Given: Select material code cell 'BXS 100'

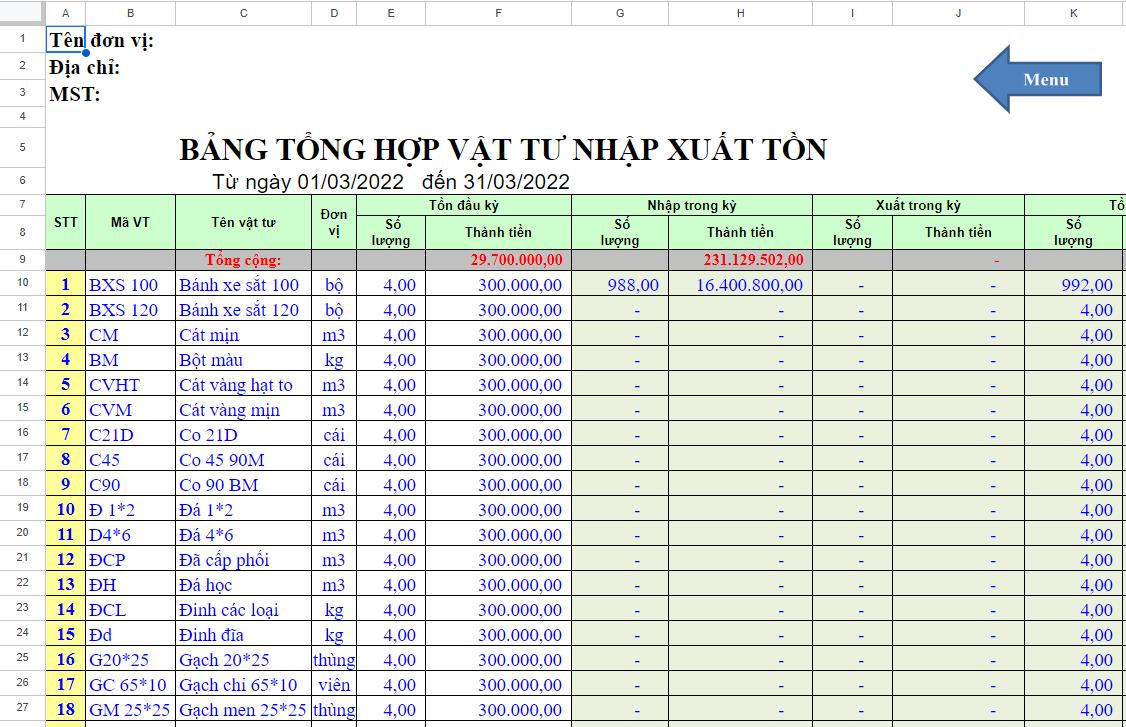Looking at the screenshot, I should [x=126, y=285].
